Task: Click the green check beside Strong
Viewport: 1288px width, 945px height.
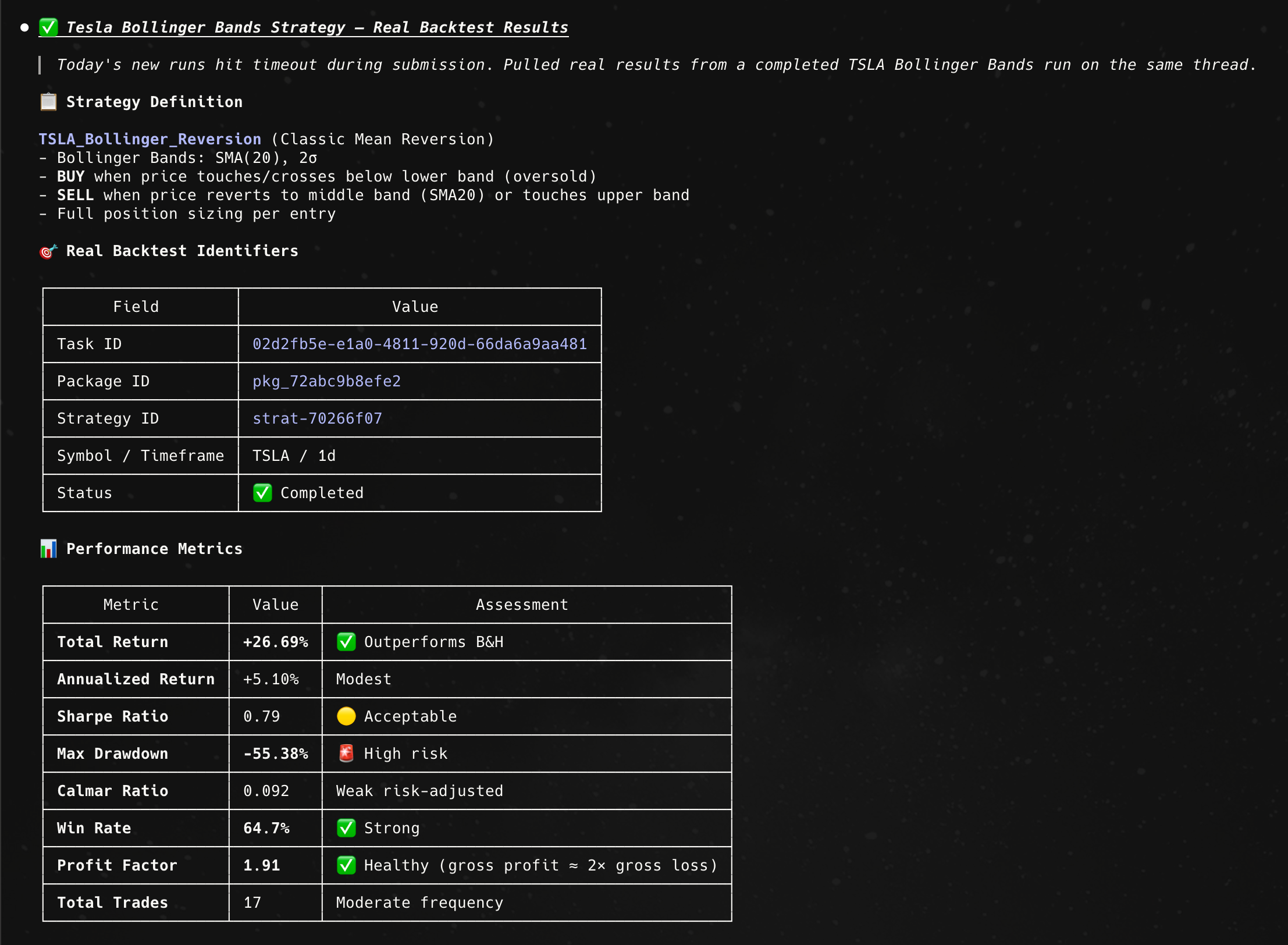Action: point(346,828)
